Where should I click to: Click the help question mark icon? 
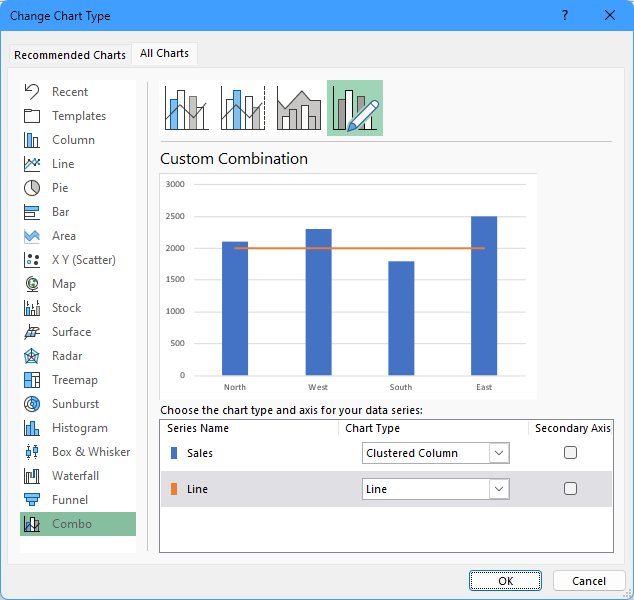click(x=565, y=15)
